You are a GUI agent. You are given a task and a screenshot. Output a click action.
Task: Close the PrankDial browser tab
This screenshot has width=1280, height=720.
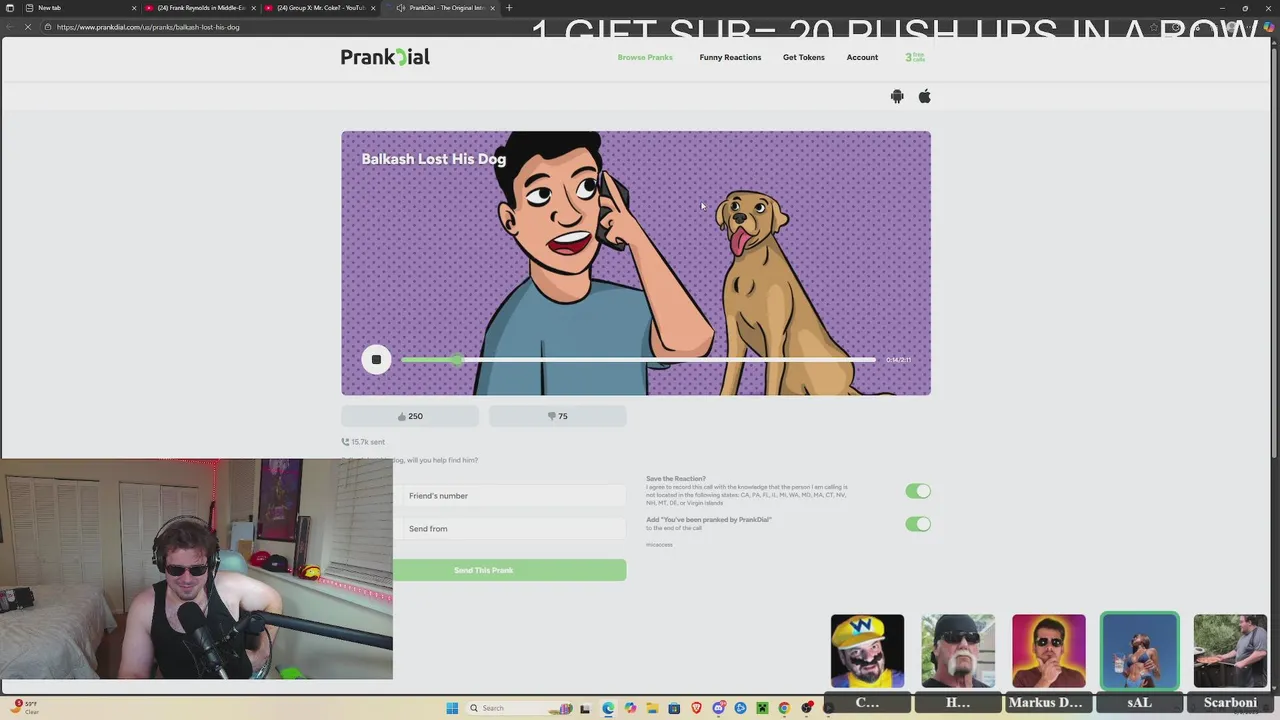tap(492, 8)
